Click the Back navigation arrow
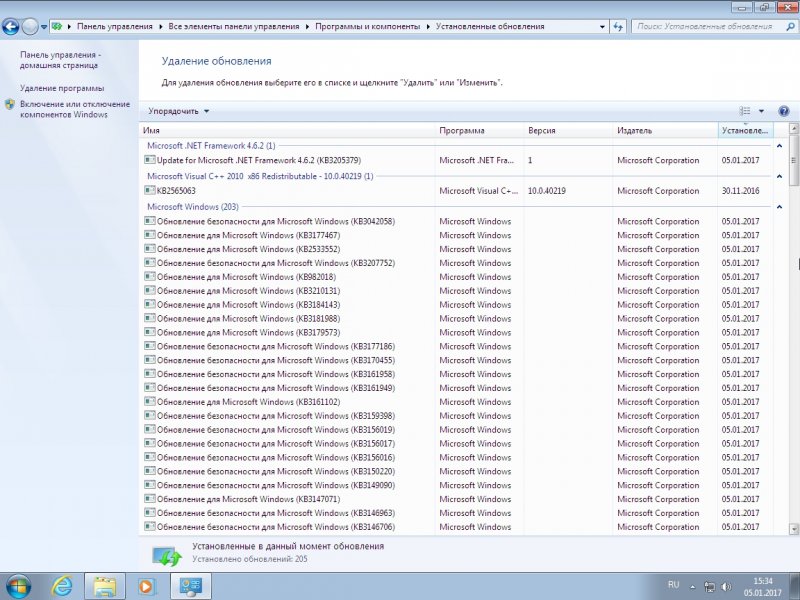 (10, 27)
